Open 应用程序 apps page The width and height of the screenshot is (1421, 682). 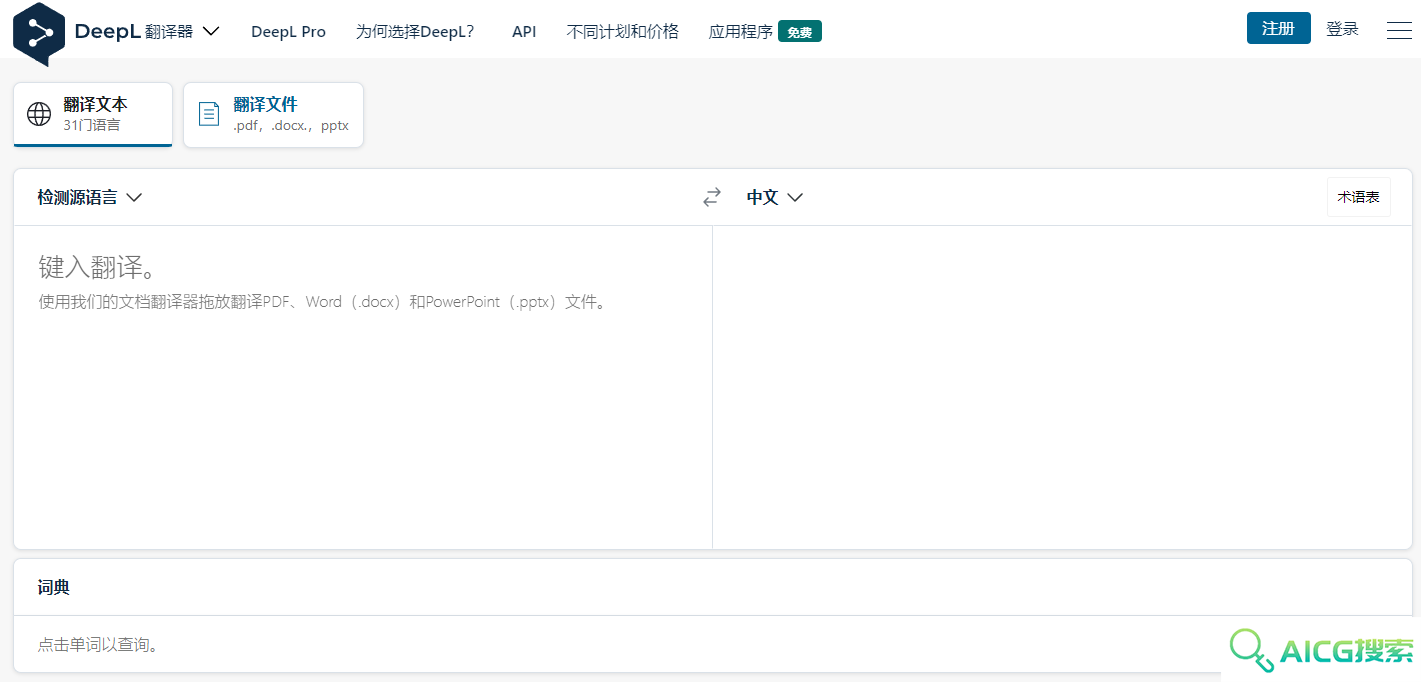741,32
